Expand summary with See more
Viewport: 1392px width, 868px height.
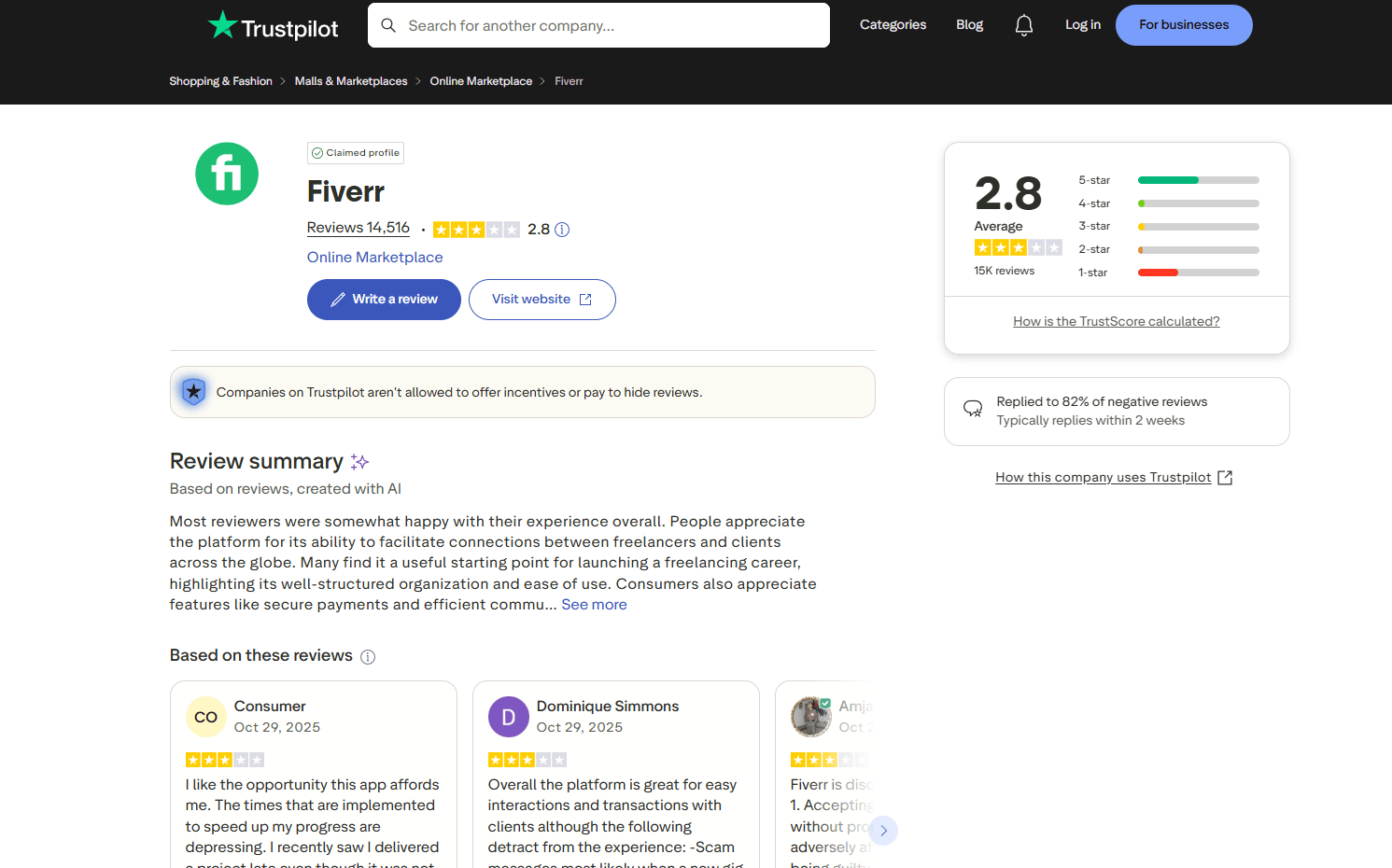pos(594,605)
